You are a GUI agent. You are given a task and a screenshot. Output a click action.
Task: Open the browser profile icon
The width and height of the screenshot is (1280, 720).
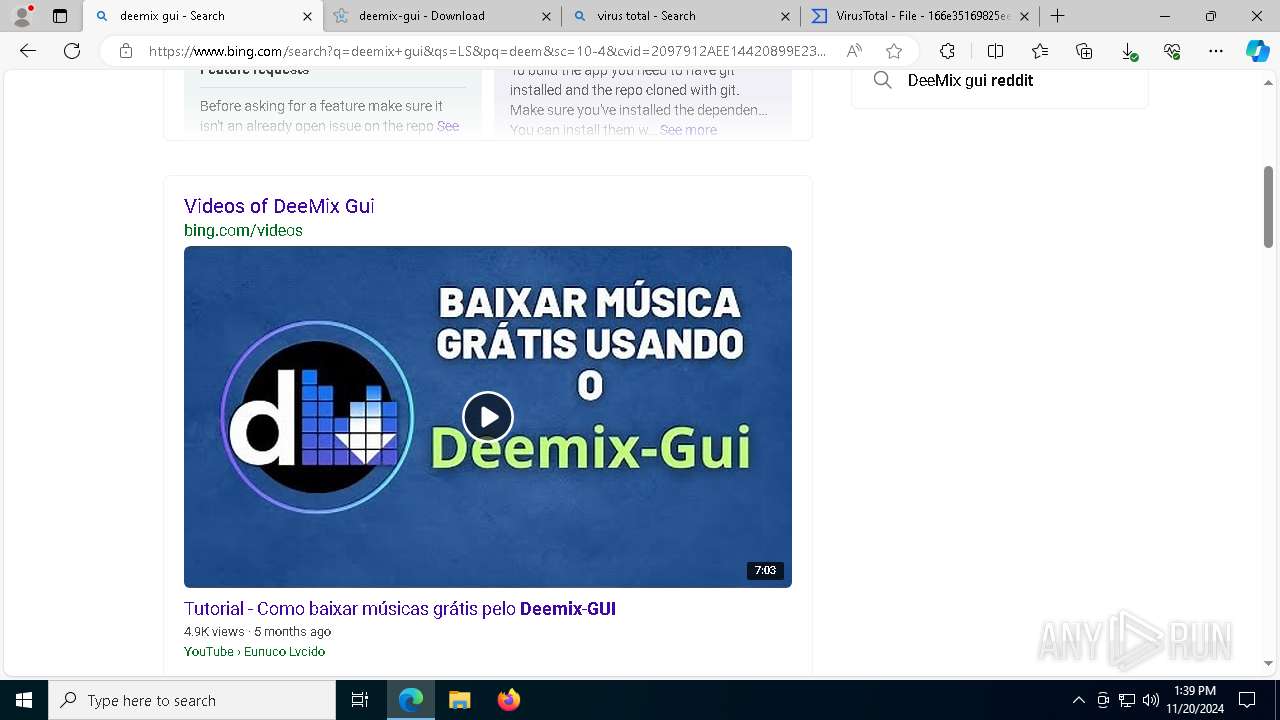click(x=21, y=16)
